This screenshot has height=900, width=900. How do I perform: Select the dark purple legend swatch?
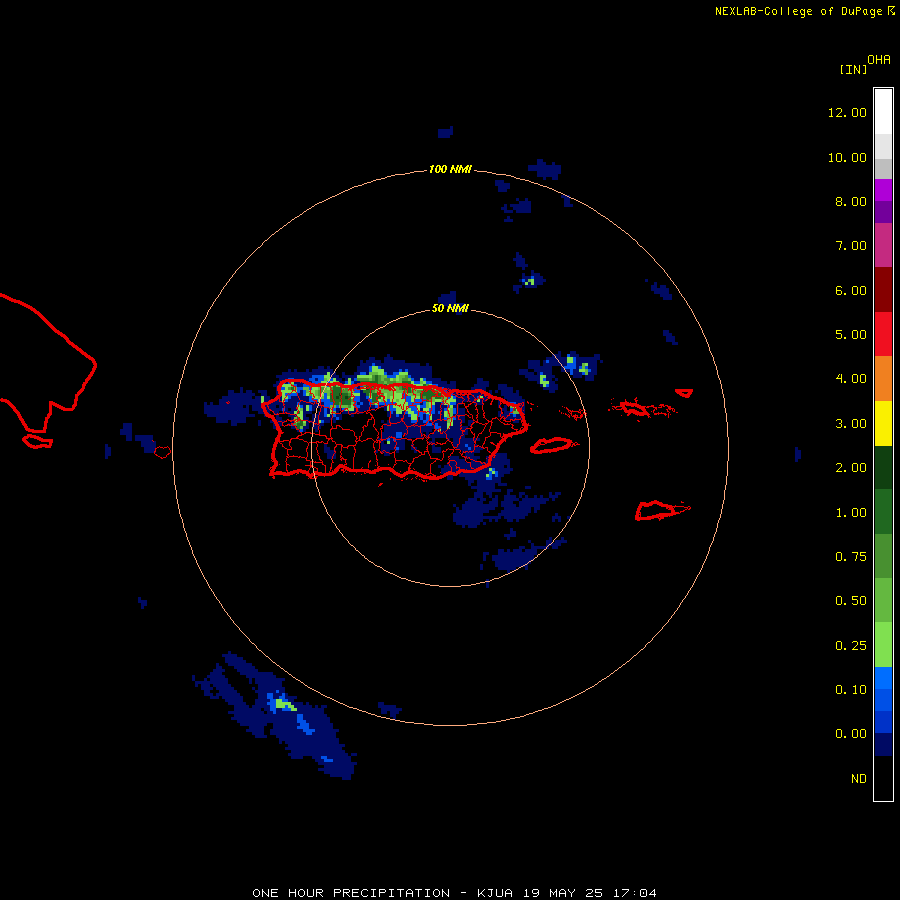click(883, 212)
